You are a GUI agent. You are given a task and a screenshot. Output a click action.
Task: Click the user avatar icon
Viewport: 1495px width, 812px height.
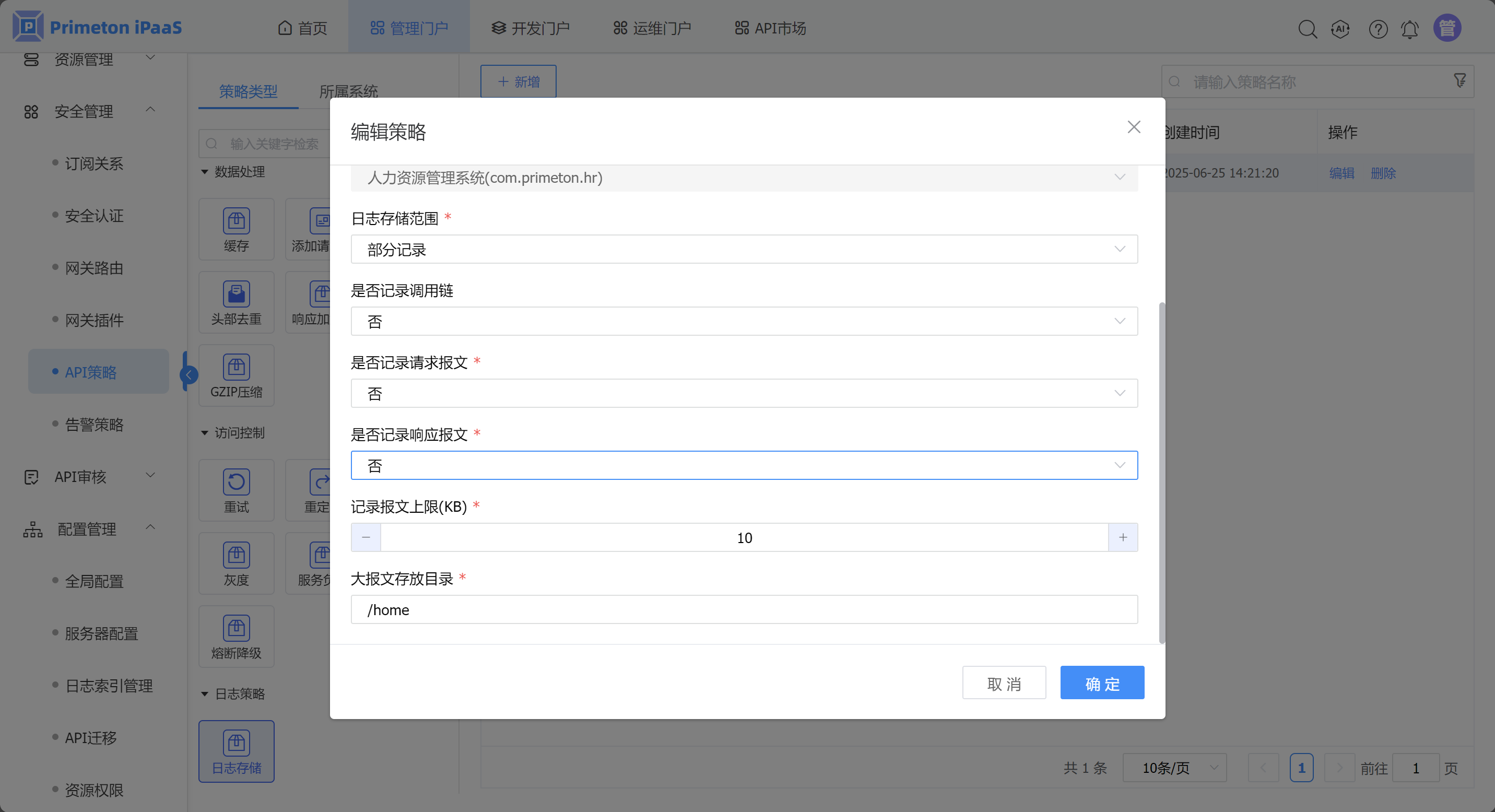1447,28
